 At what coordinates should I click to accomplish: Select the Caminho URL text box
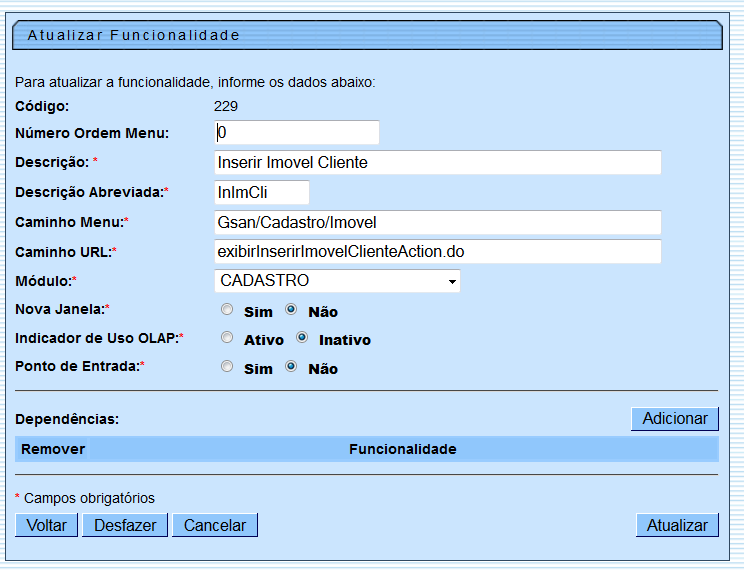437,252
